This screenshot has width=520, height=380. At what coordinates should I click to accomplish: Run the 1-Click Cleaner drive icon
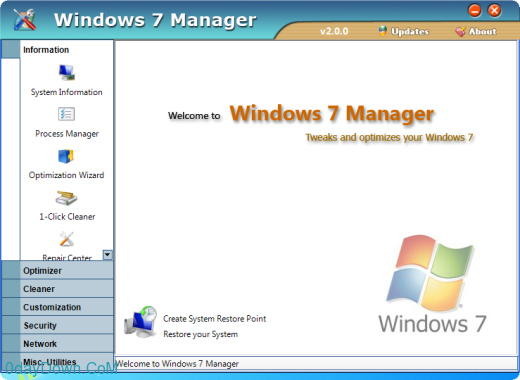(66, 198)
